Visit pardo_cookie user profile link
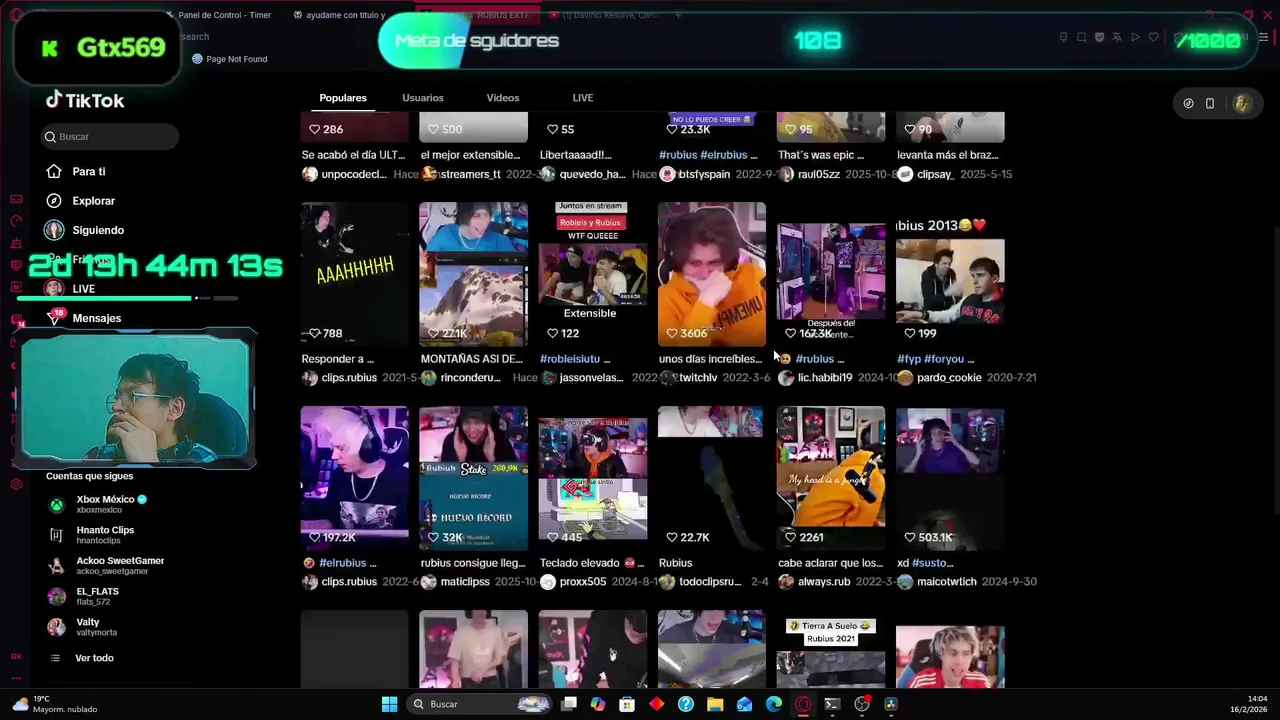 coord(949,378)
